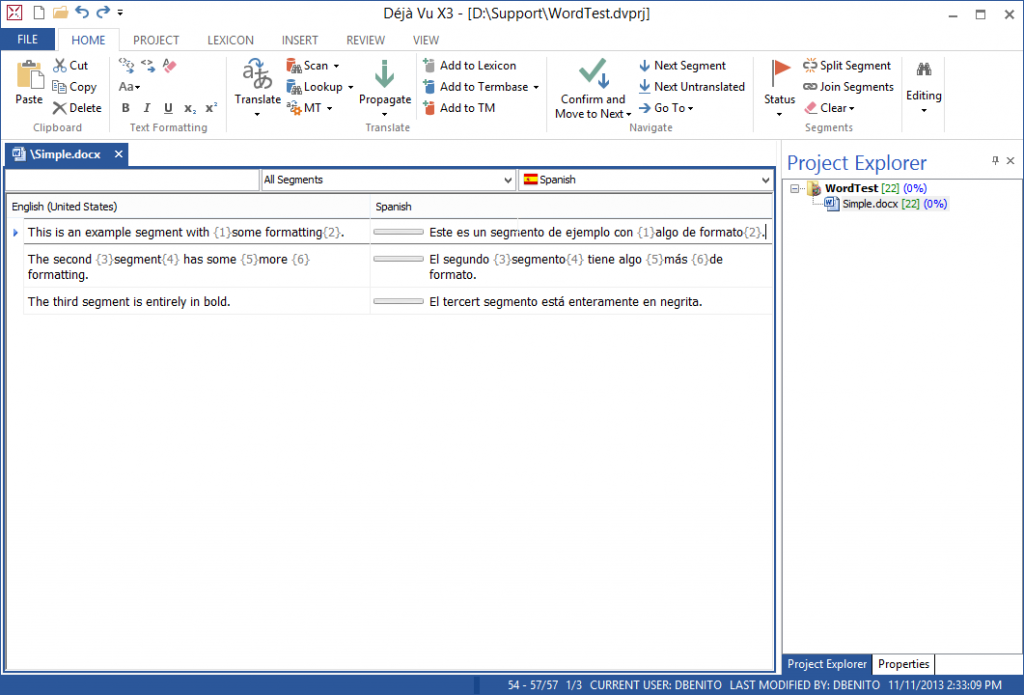The image size is (1024, 695).
Task: Toggle subscript formatting
Action: (189, 108)
